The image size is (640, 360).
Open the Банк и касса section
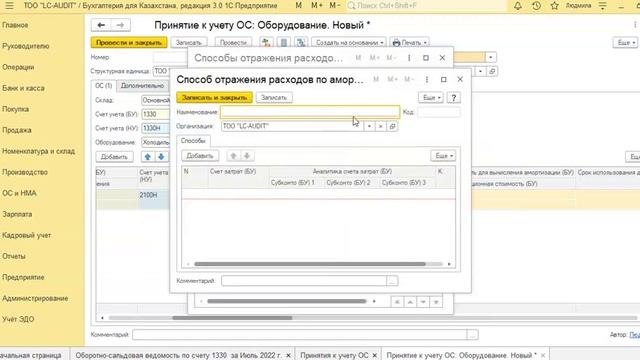[x=23, y=88]
